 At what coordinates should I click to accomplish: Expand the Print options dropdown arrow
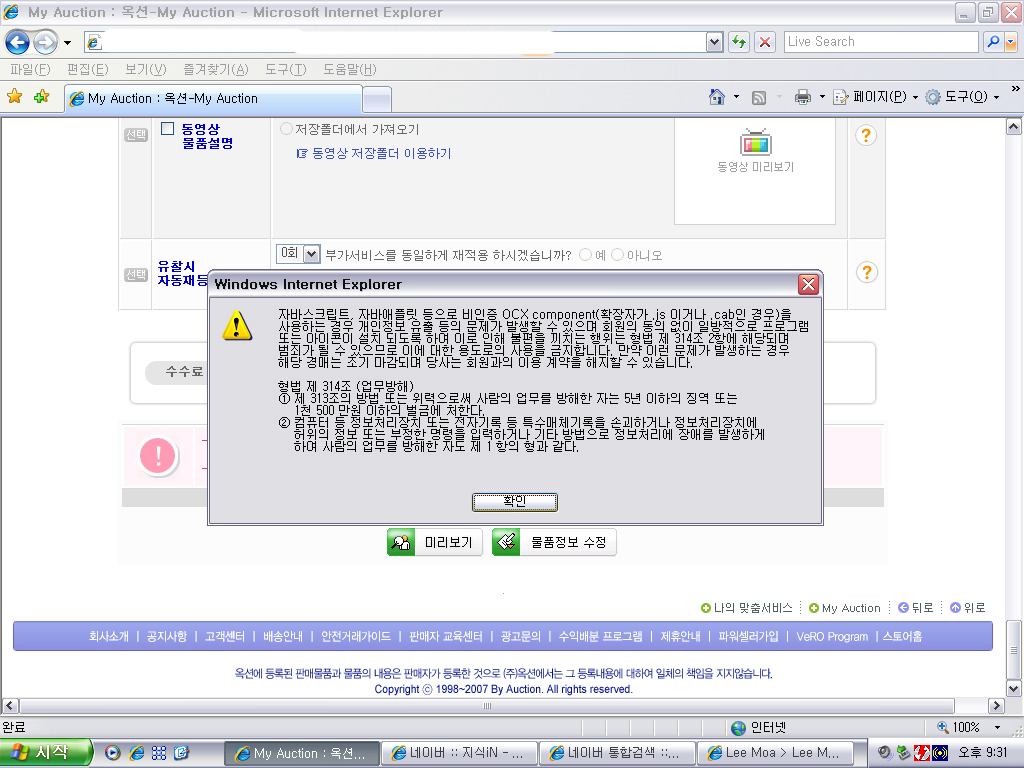(822, 97)
